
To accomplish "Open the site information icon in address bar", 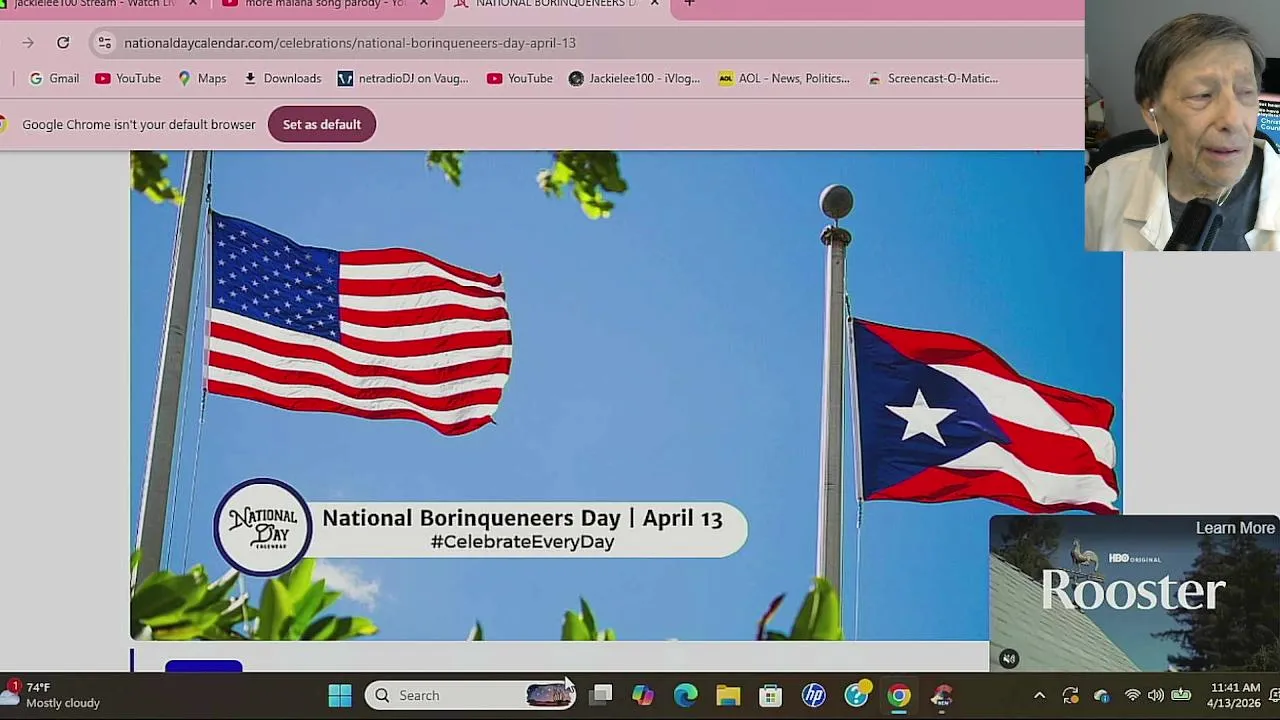I will [x=104, y=43].
